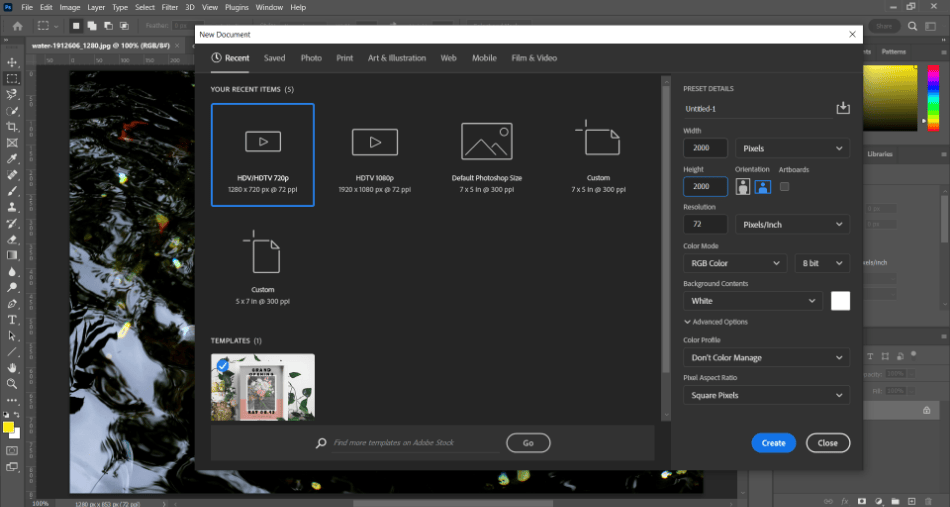Select the HDTV 1080p preset icon

coord(375,142)
